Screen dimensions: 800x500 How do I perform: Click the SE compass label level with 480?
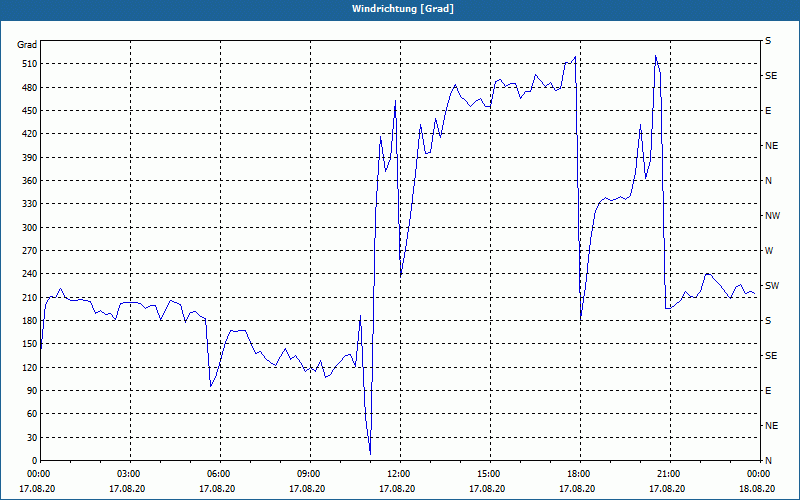[771, 76]
